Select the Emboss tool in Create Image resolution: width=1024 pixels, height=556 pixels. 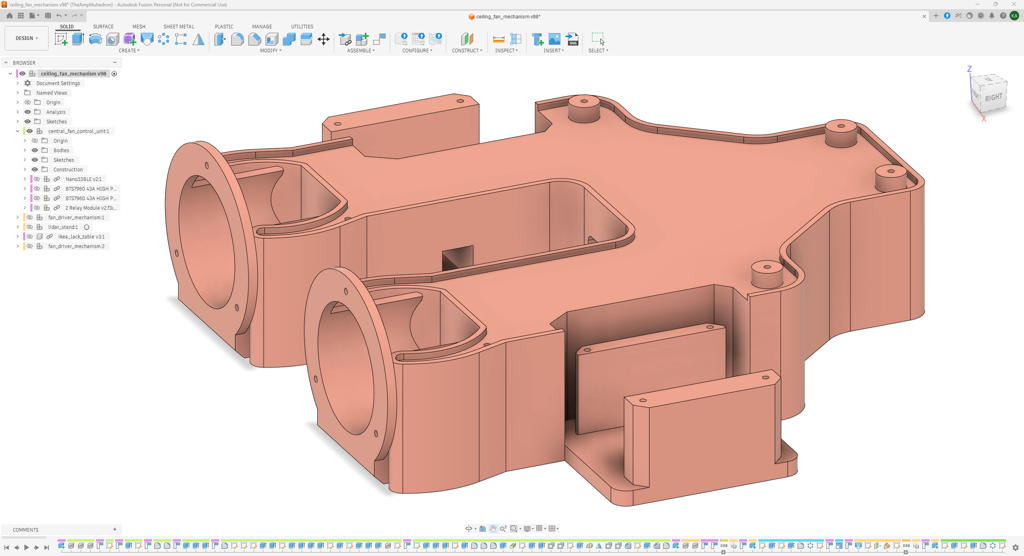tap(146, 39)
